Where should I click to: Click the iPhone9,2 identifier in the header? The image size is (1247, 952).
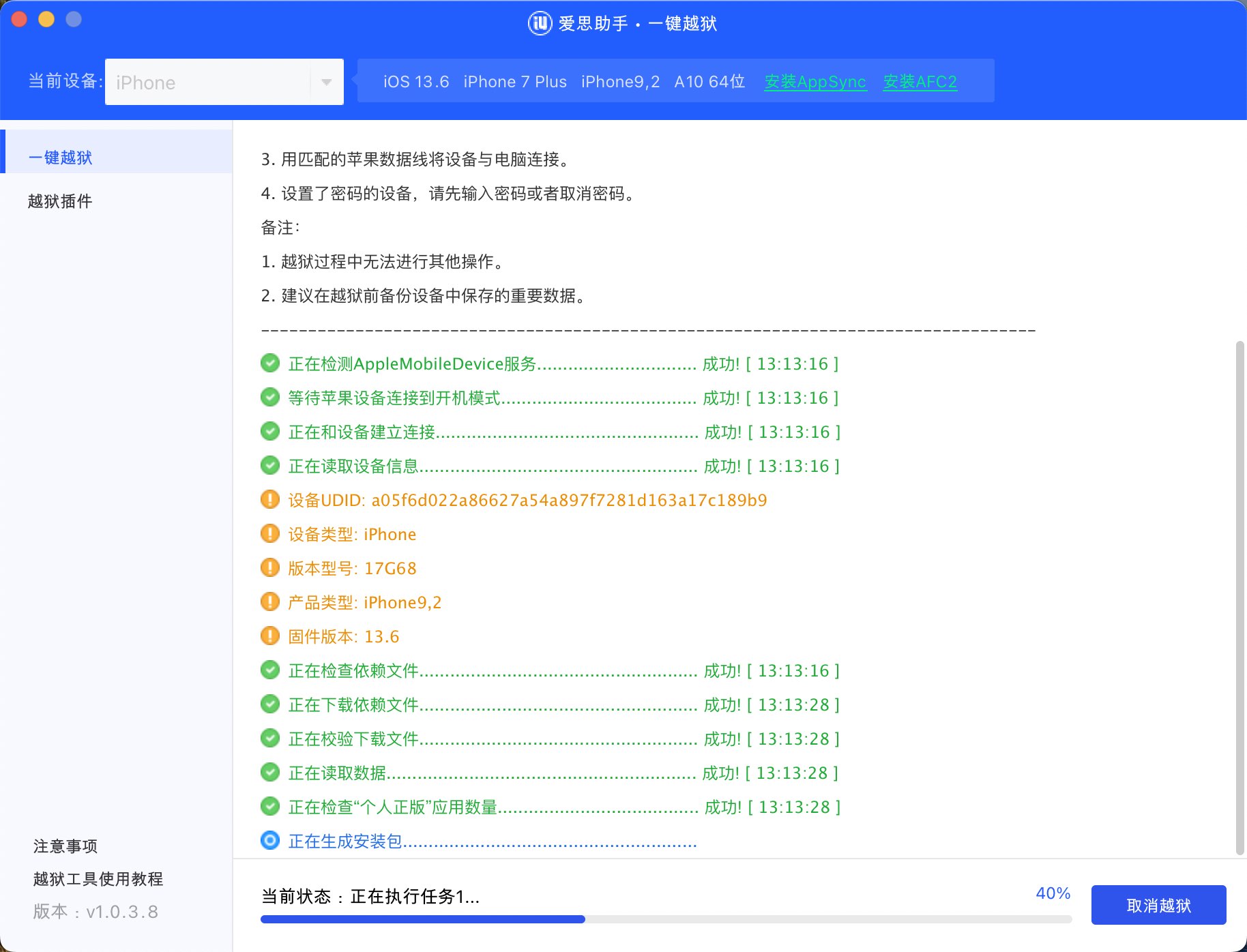point(620,82)
